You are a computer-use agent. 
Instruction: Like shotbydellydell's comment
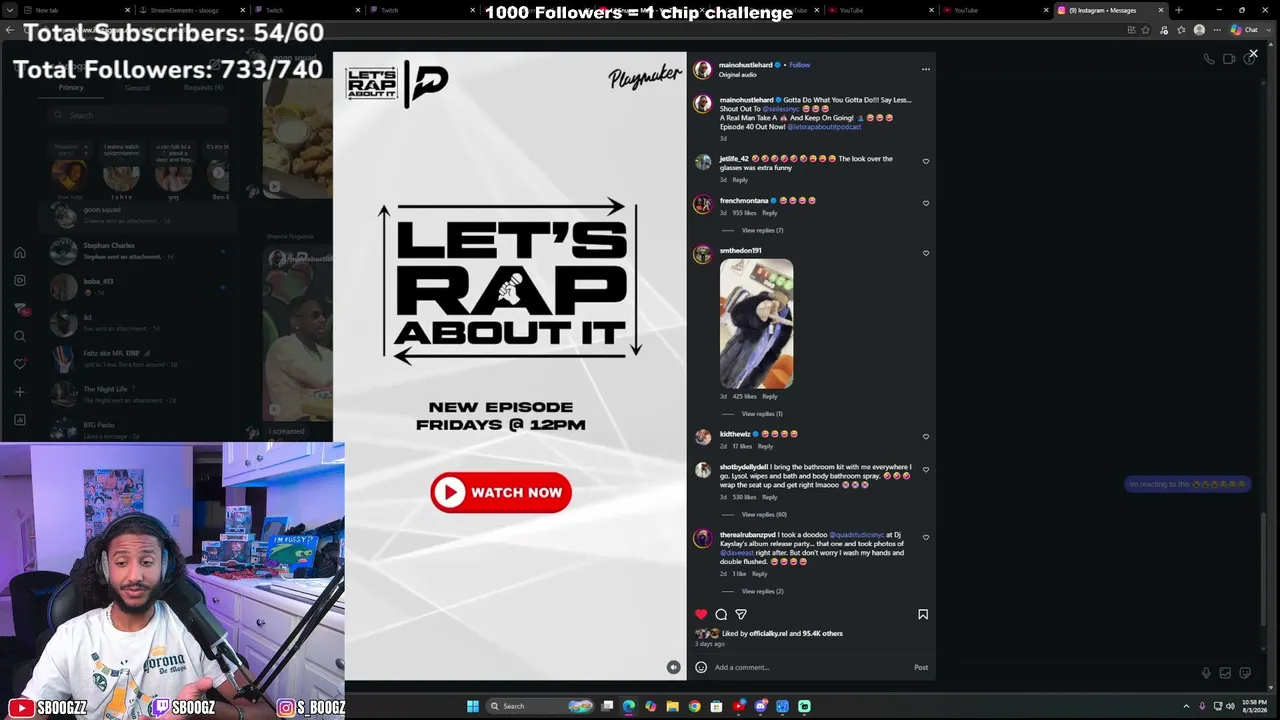[926, 470]
